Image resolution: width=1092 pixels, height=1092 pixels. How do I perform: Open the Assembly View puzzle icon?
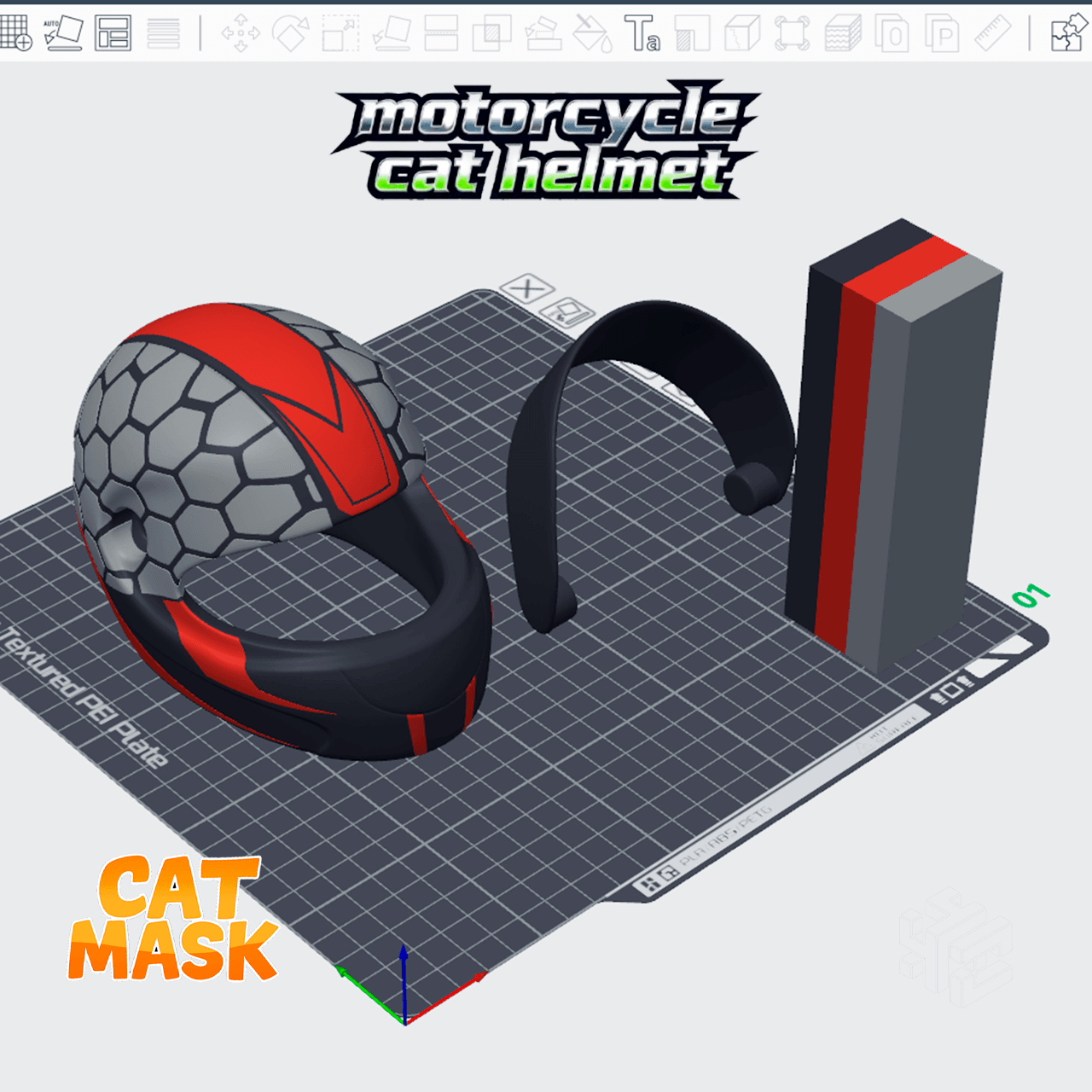(x=1070, y=34)
